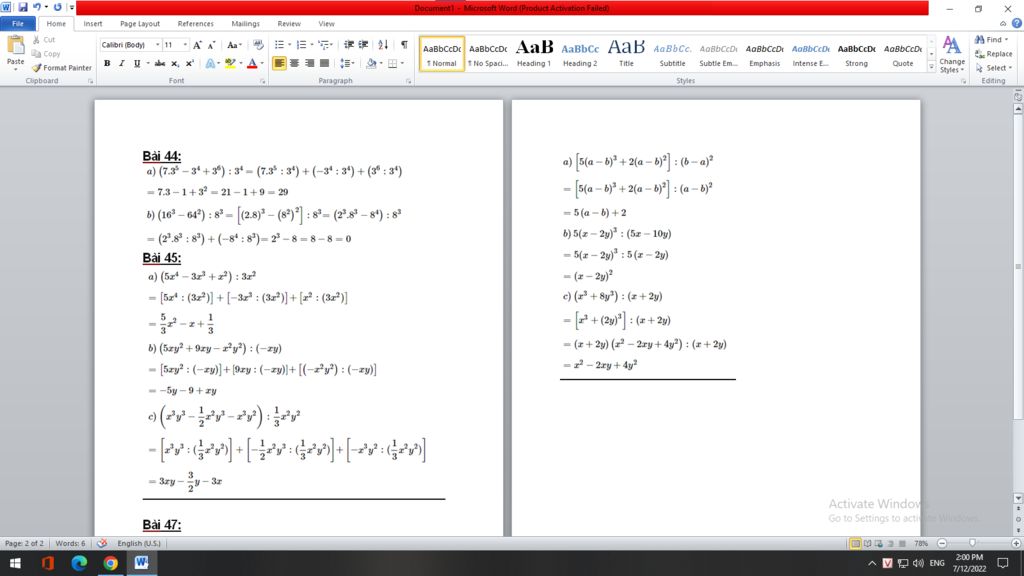Minimize the ribbon with the caret
This screenshot has height=576, width=1024.
click(x=1003, y=24)
